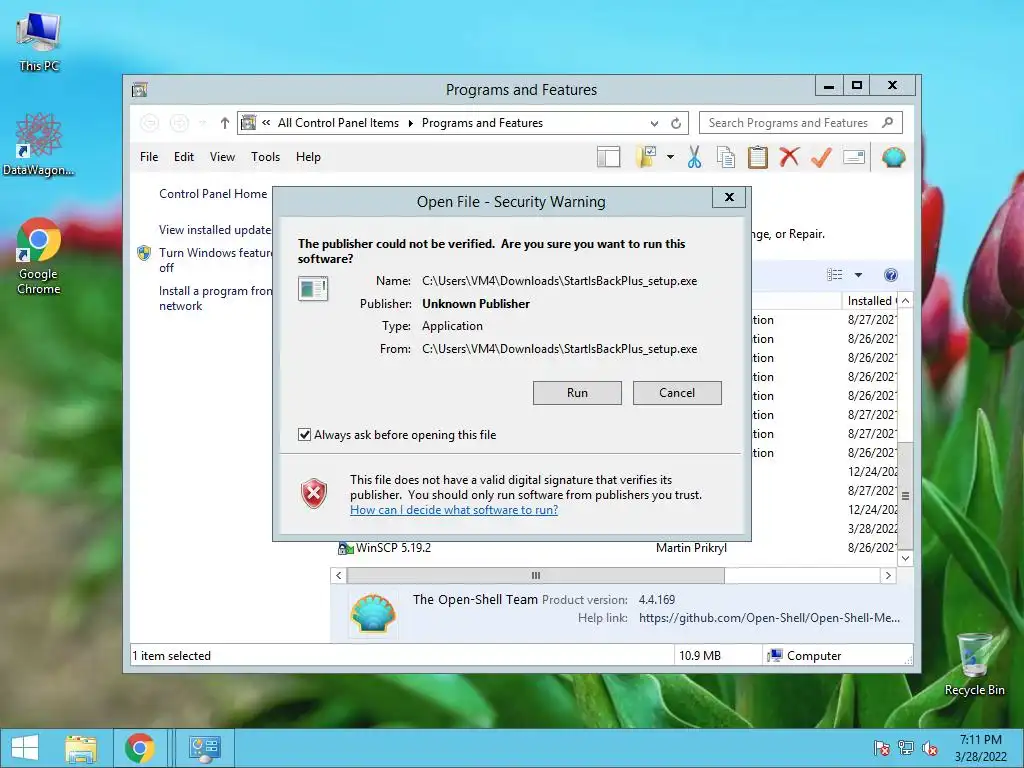Click the list scroll down arrow

point(905,558)
